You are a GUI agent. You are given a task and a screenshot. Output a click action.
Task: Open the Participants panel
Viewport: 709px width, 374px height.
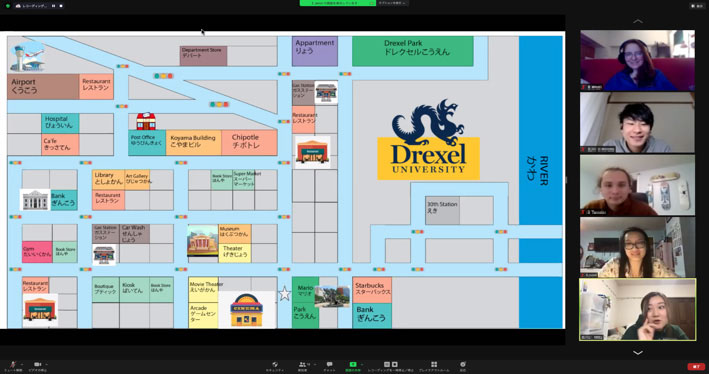[x=302, y=366]
